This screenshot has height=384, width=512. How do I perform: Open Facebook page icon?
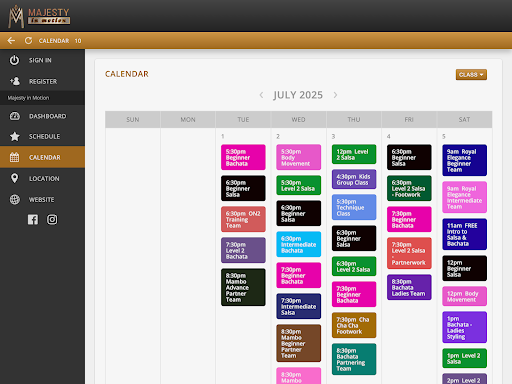(x=33, y=219)
